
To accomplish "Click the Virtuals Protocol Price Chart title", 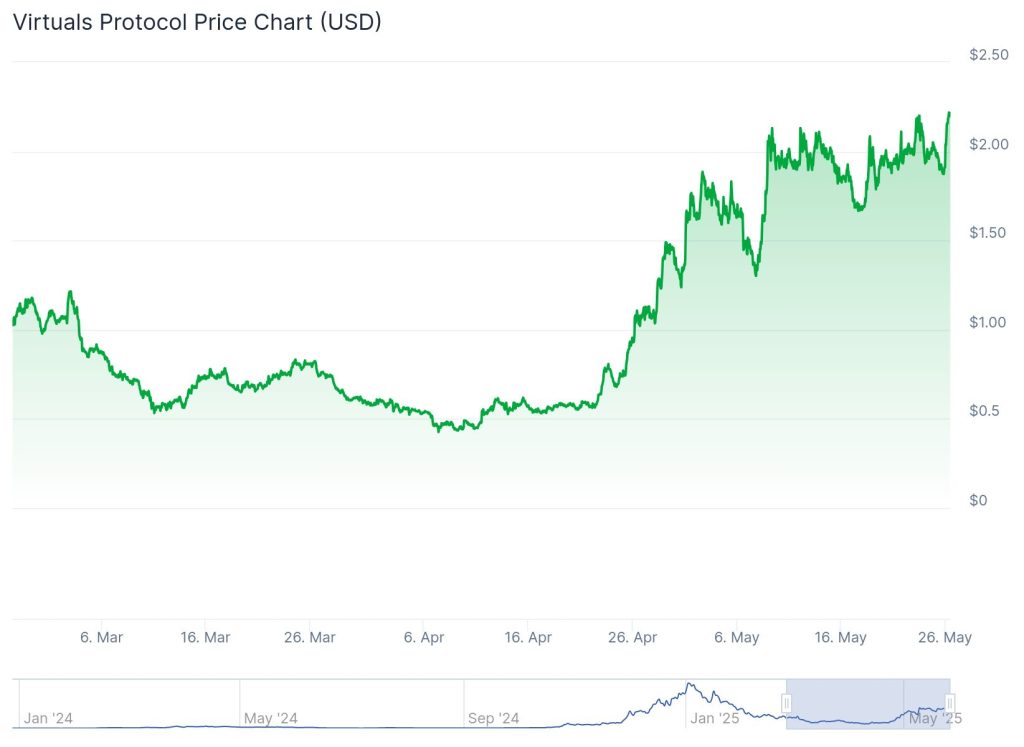I will 197,22.
